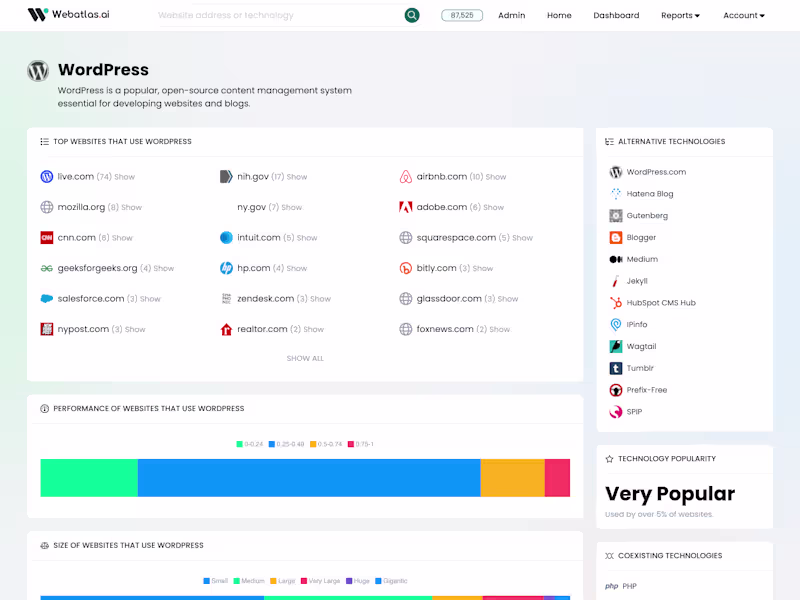Open the Admin nav item
800x600 pixels.
[x=511, y=15]
